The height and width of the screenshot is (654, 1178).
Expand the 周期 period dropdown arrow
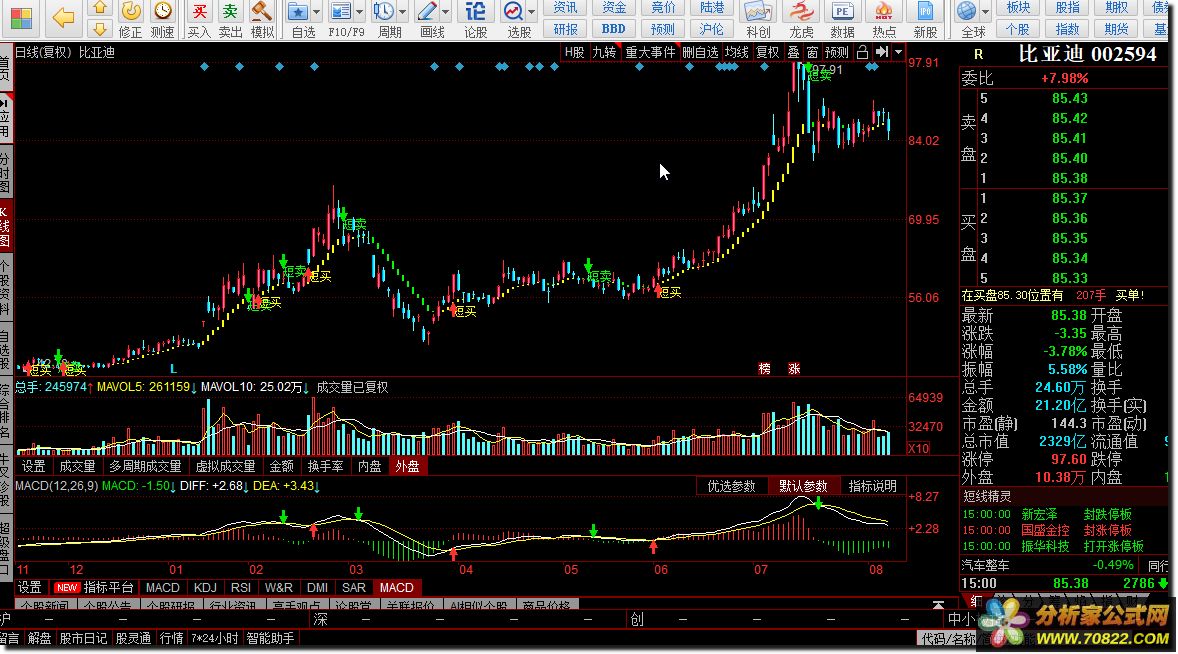click(x=403, y=12)
